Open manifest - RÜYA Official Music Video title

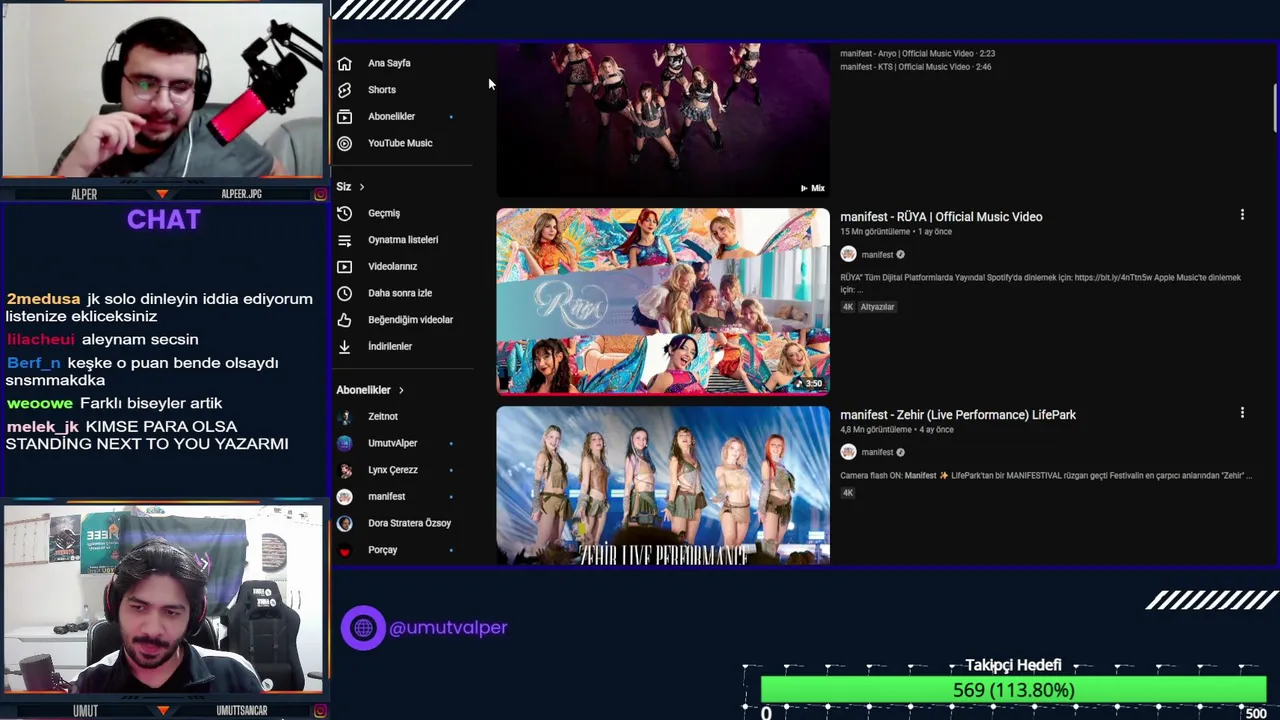(941, 217)
